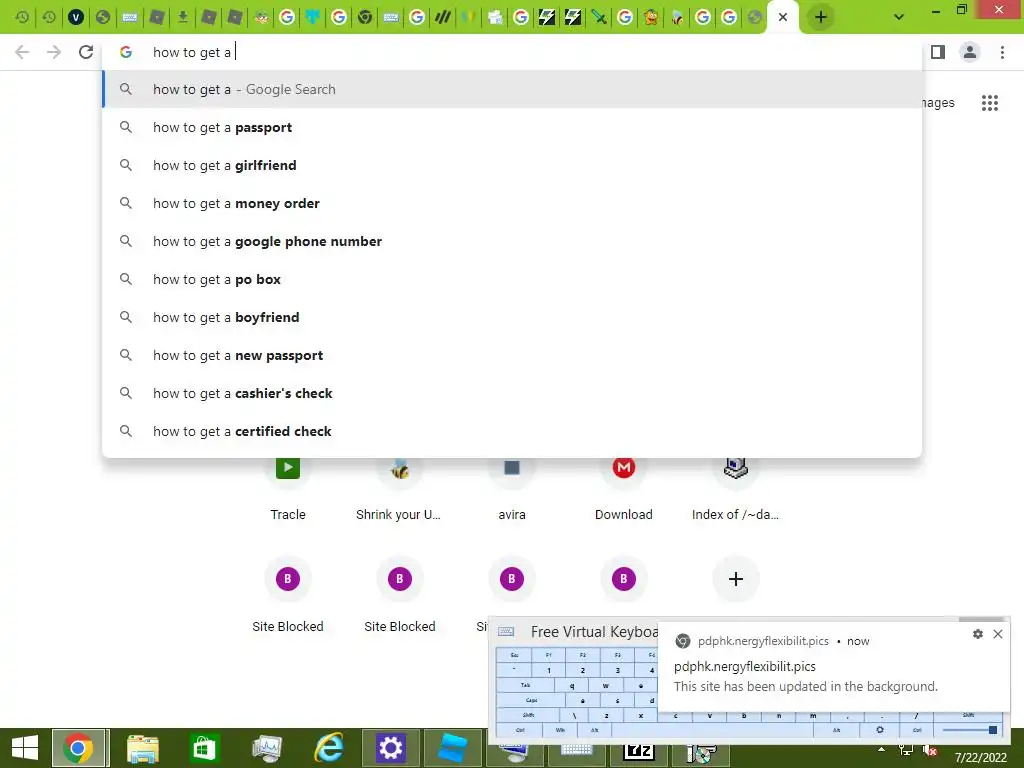Open the 7z taskbar icon
Screen dimensions: 1024x768
(639, 752)
